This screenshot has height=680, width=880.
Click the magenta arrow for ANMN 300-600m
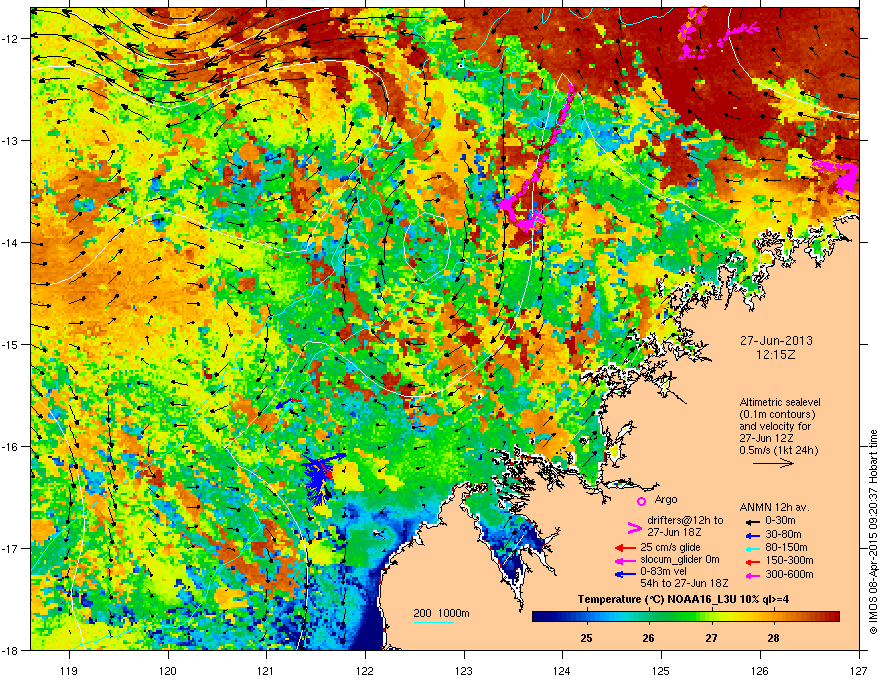coord(751,575)
